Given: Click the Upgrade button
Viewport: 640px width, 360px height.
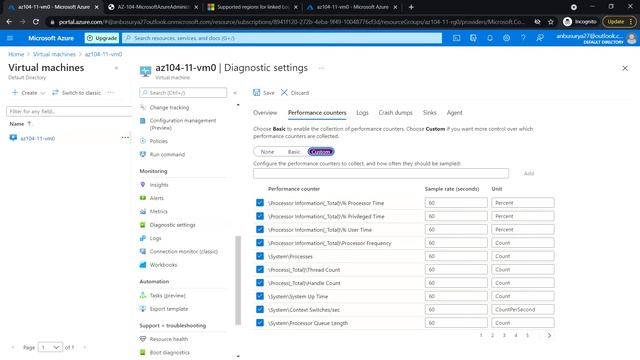Looking at the screenshot, I should [102, 38].
